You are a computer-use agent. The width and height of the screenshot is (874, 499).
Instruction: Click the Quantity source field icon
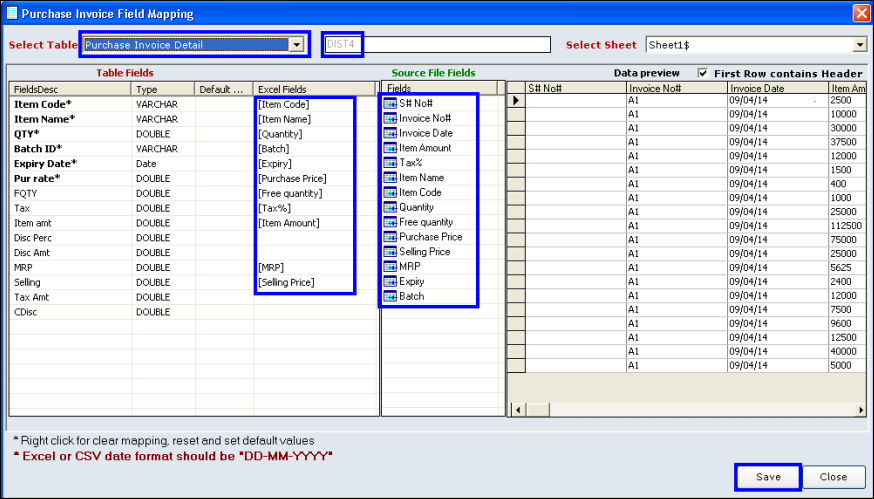390,207
